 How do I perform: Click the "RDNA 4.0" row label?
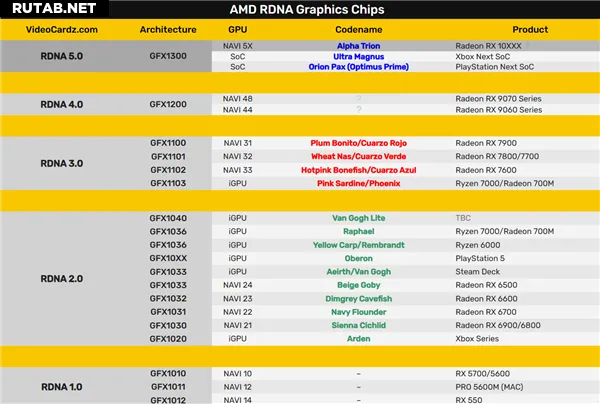62,104
